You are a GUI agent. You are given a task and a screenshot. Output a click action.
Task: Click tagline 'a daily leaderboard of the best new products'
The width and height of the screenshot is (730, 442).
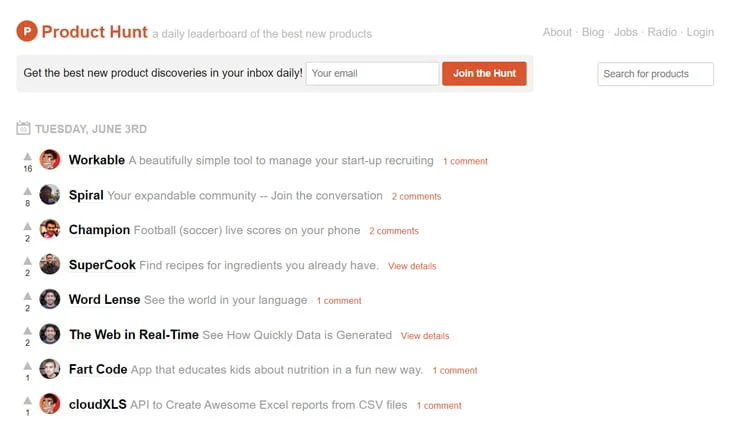(262, 34)
